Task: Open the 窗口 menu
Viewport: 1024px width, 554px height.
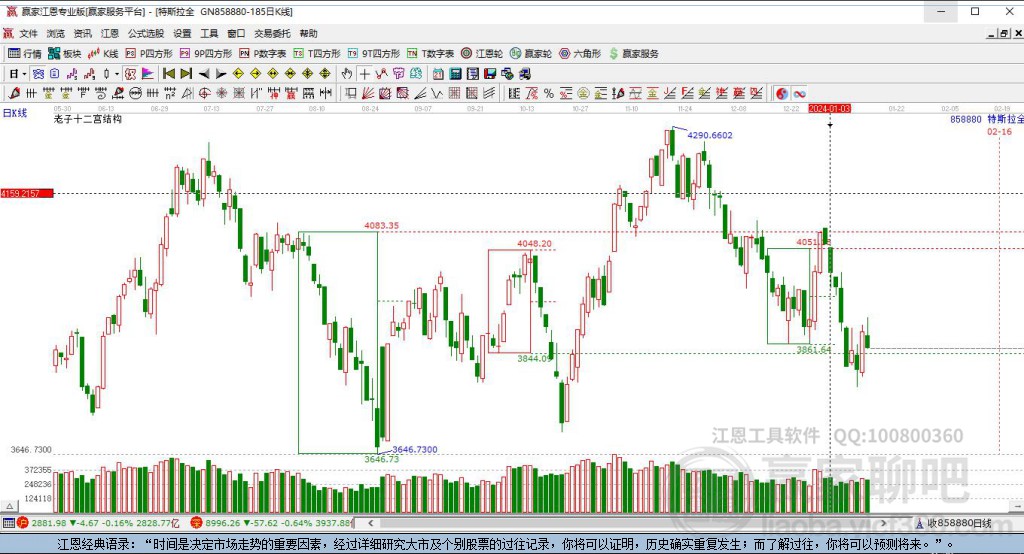Action: 236,33
